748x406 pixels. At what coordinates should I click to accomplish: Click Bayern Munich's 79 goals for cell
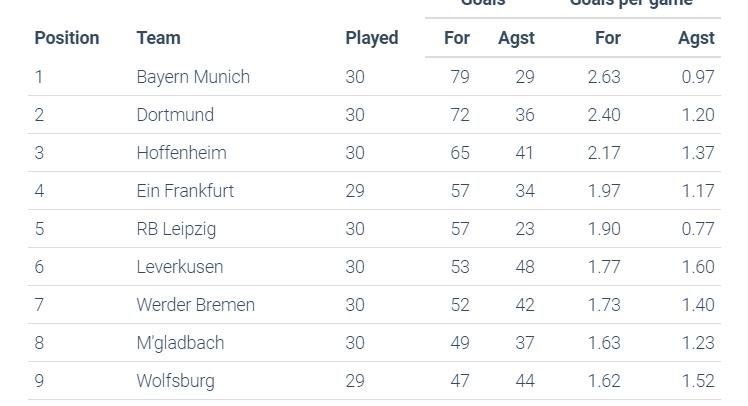tap(460, 77)
